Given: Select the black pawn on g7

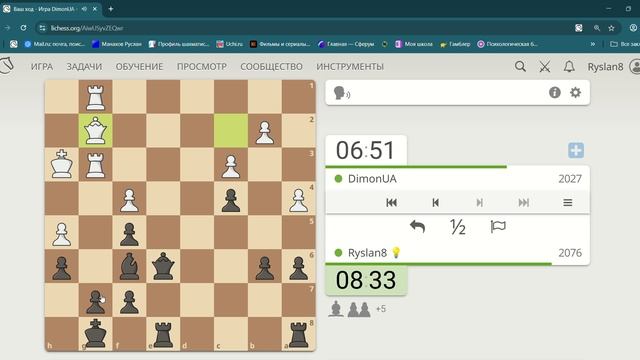Looking at the screenshot, I should [96, 302].
